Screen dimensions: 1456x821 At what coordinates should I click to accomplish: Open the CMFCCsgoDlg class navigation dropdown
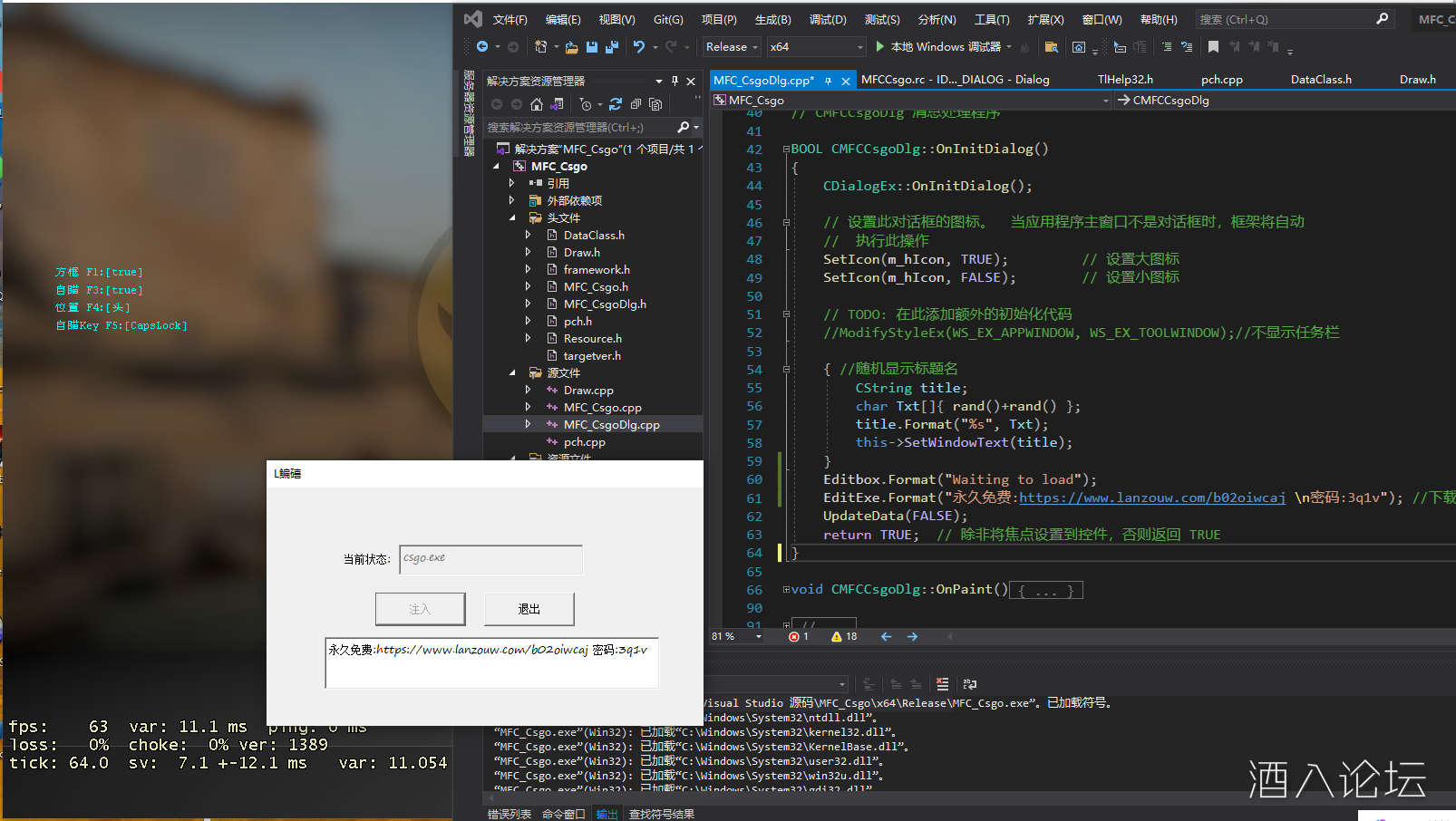point(1286,101)
